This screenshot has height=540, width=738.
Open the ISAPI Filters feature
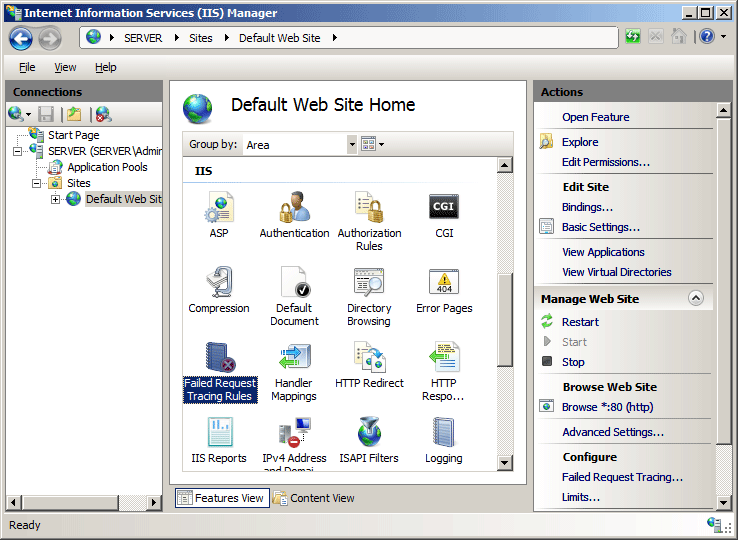(369, 440)
